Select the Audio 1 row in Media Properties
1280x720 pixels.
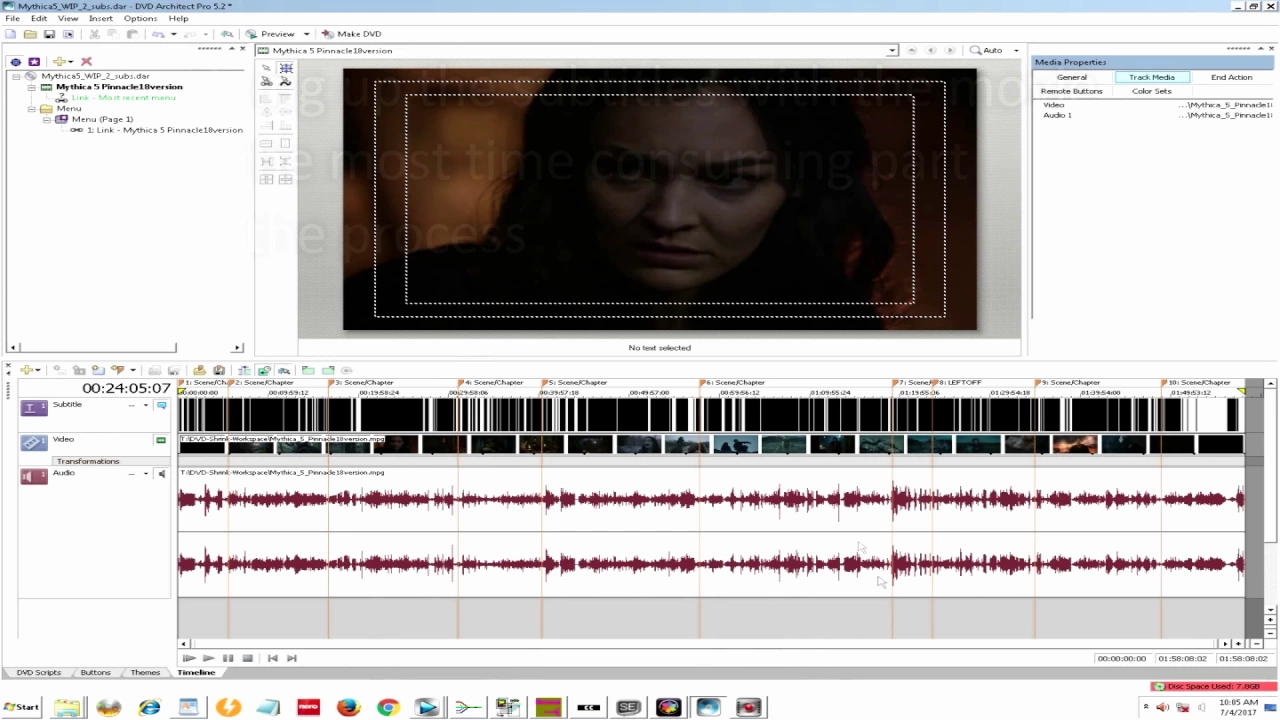click(1156, 115)
